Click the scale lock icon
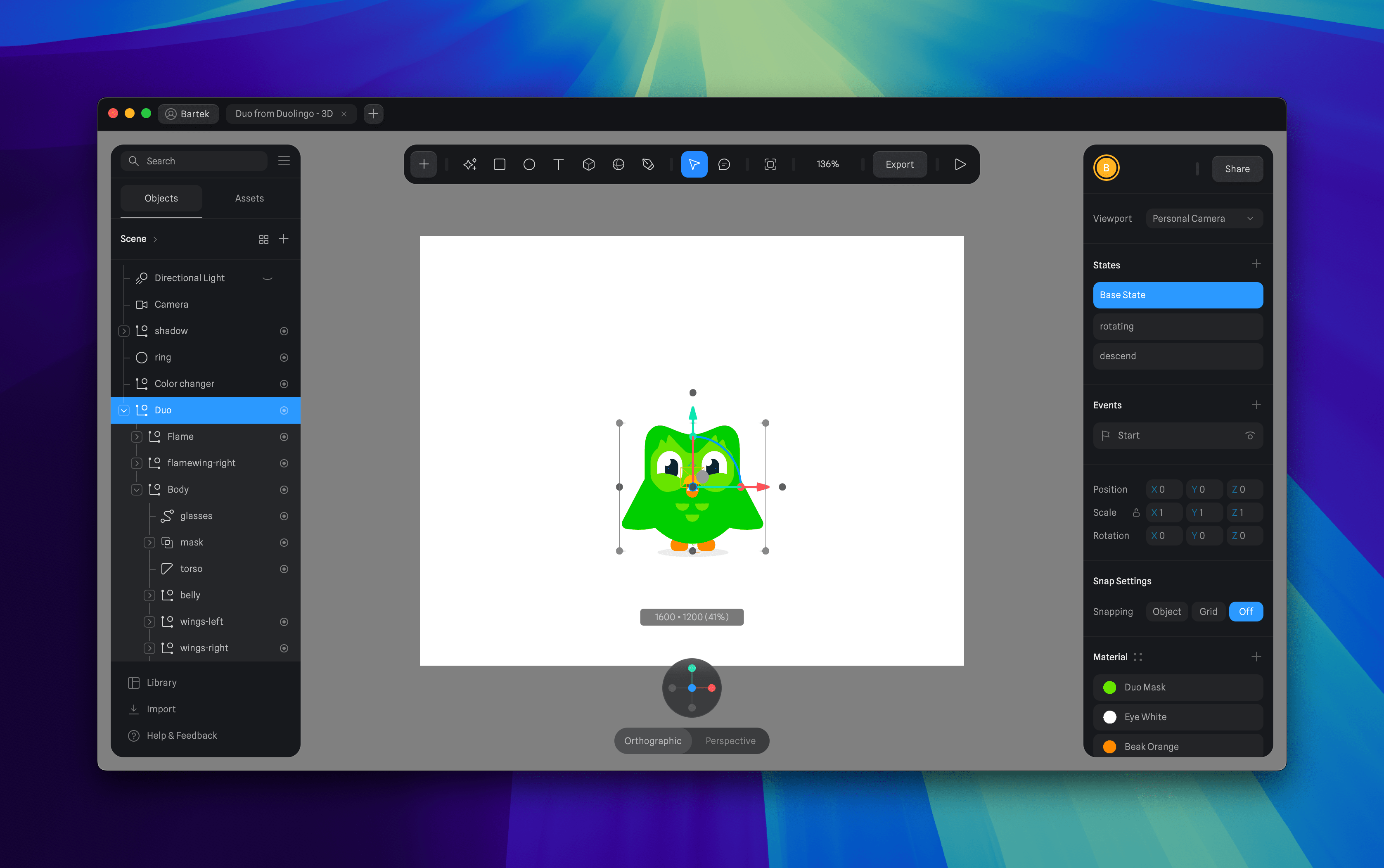 tap(1136, 512)
